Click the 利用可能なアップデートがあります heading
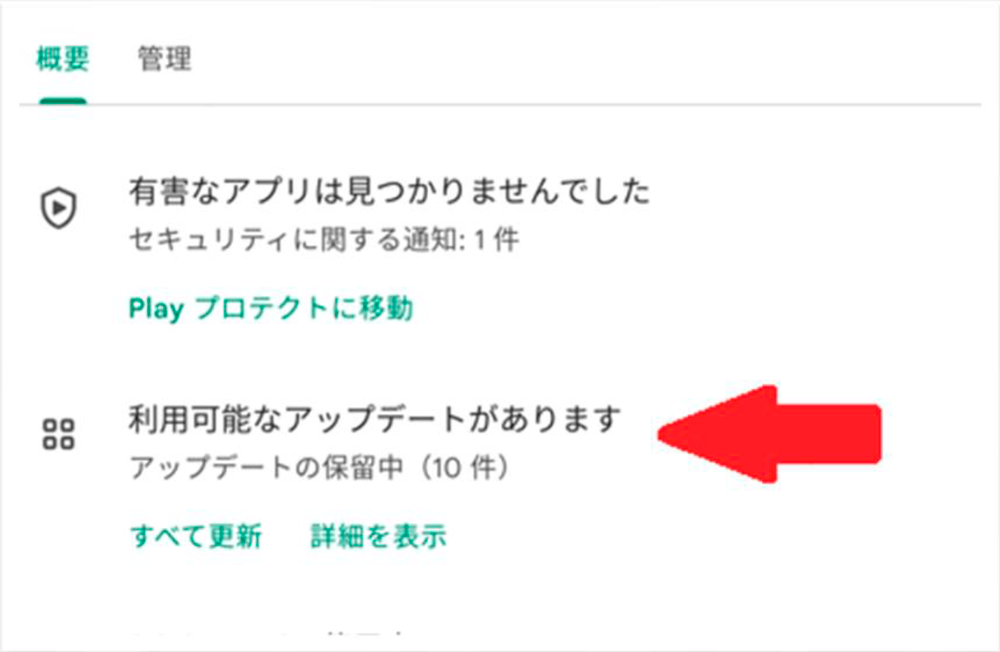The width and height of the screenshot is (1000, 652). click(x=375, y=420)
